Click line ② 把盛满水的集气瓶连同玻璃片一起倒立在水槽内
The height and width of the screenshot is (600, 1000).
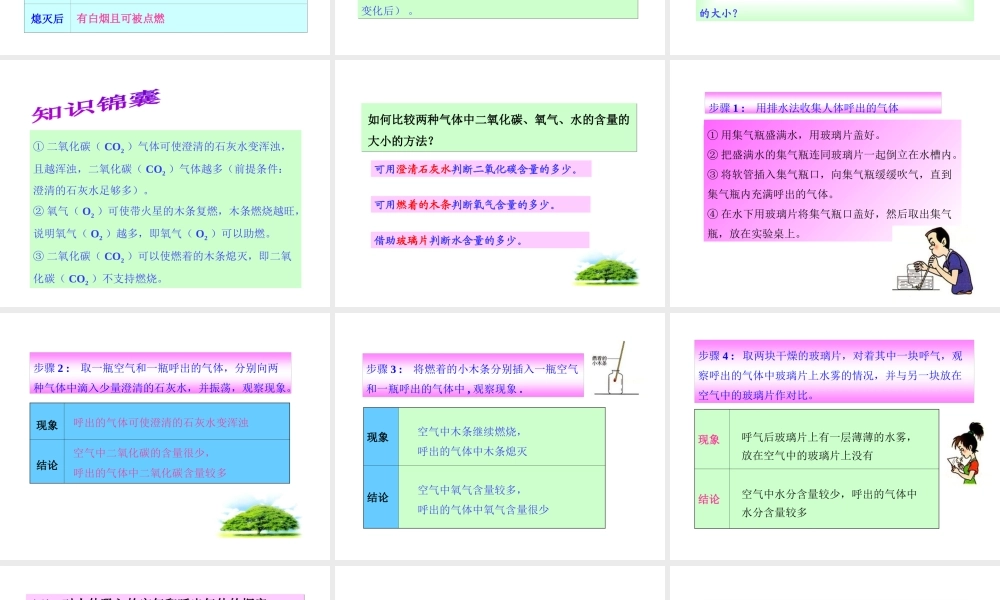833,154
